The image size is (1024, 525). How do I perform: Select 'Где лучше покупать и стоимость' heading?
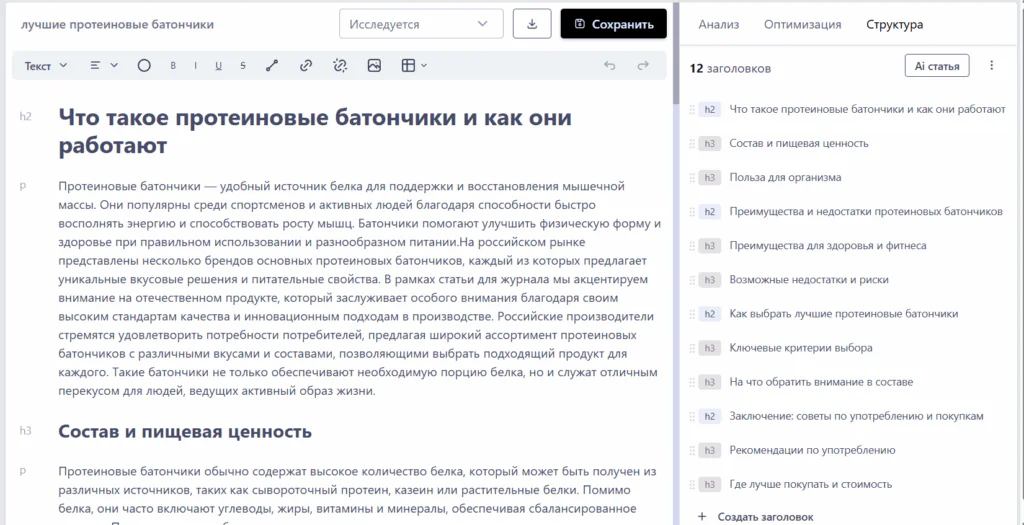[810, 485]
